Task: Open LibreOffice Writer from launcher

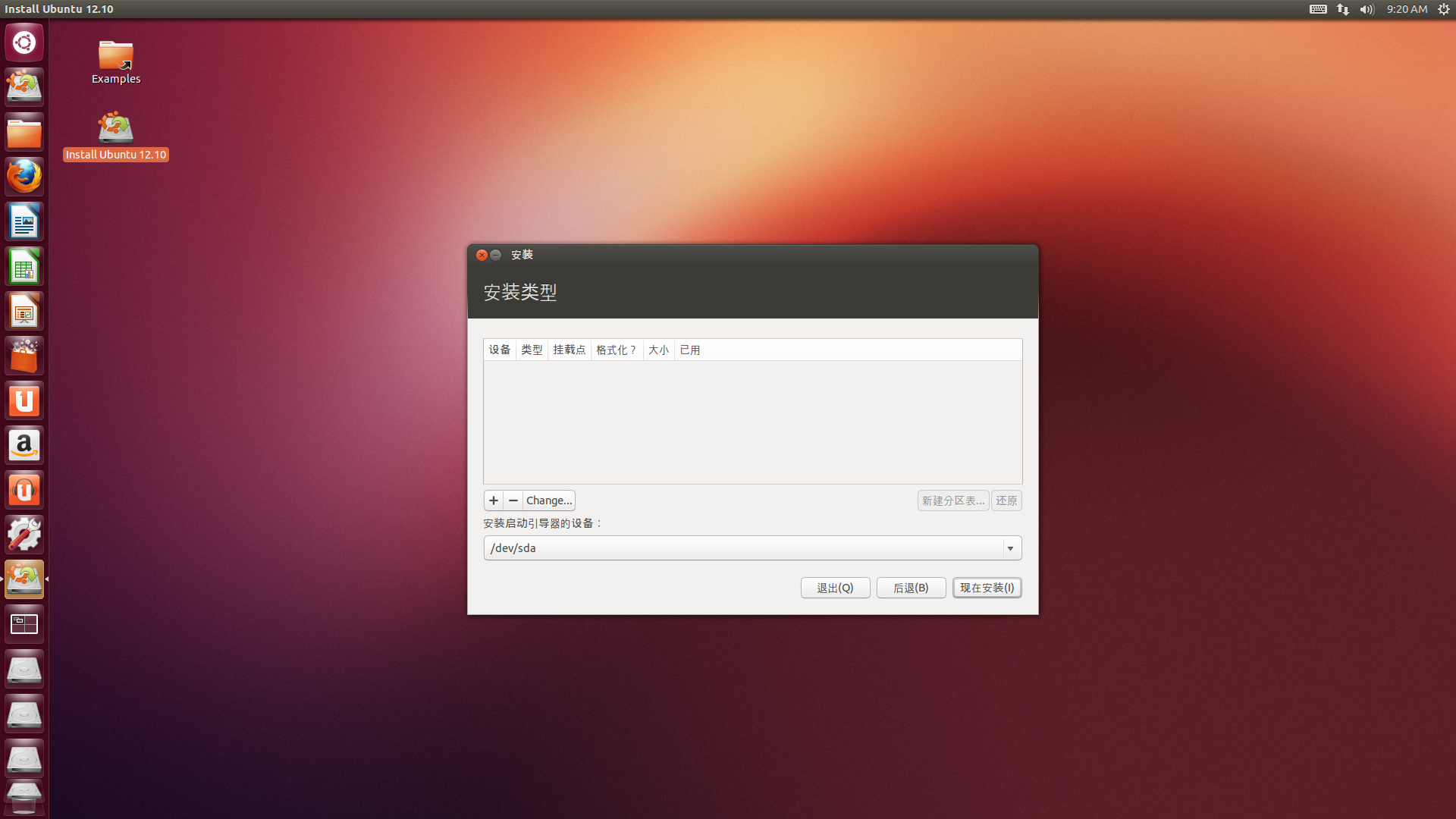Action: tap(24, 221)
